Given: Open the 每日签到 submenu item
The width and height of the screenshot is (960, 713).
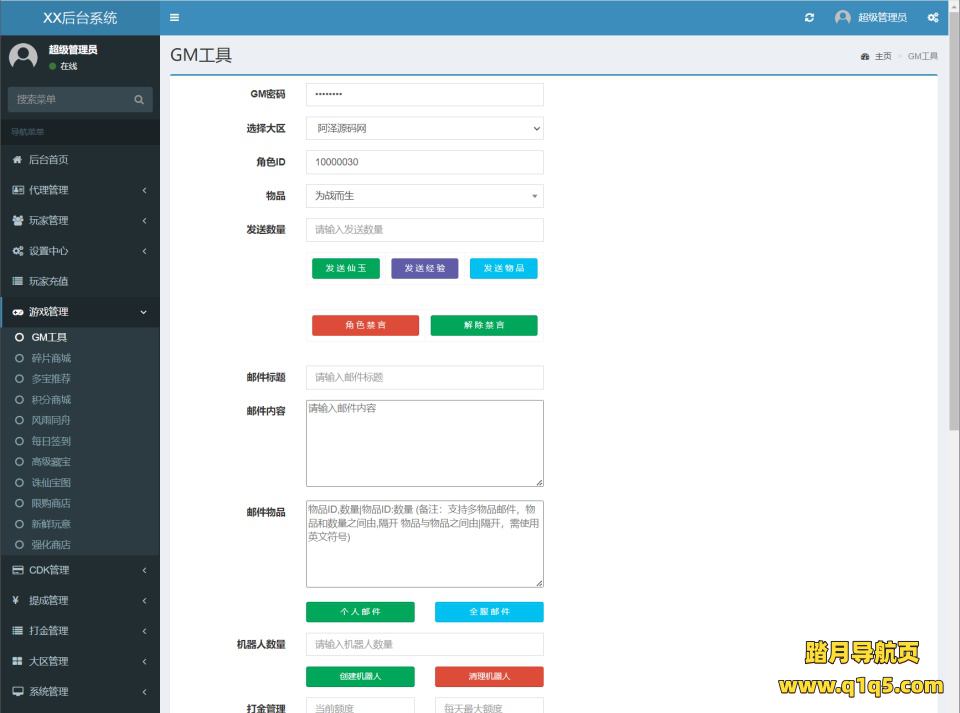Looking at the screenshot, I should [x=51, y=441].
